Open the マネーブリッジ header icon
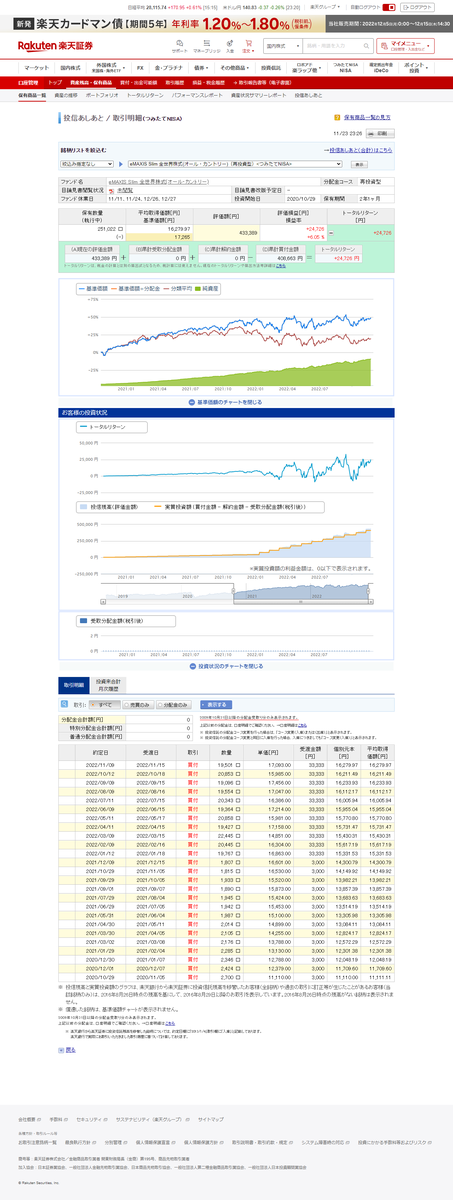453x1200 pixels. (x=207, y=46)
